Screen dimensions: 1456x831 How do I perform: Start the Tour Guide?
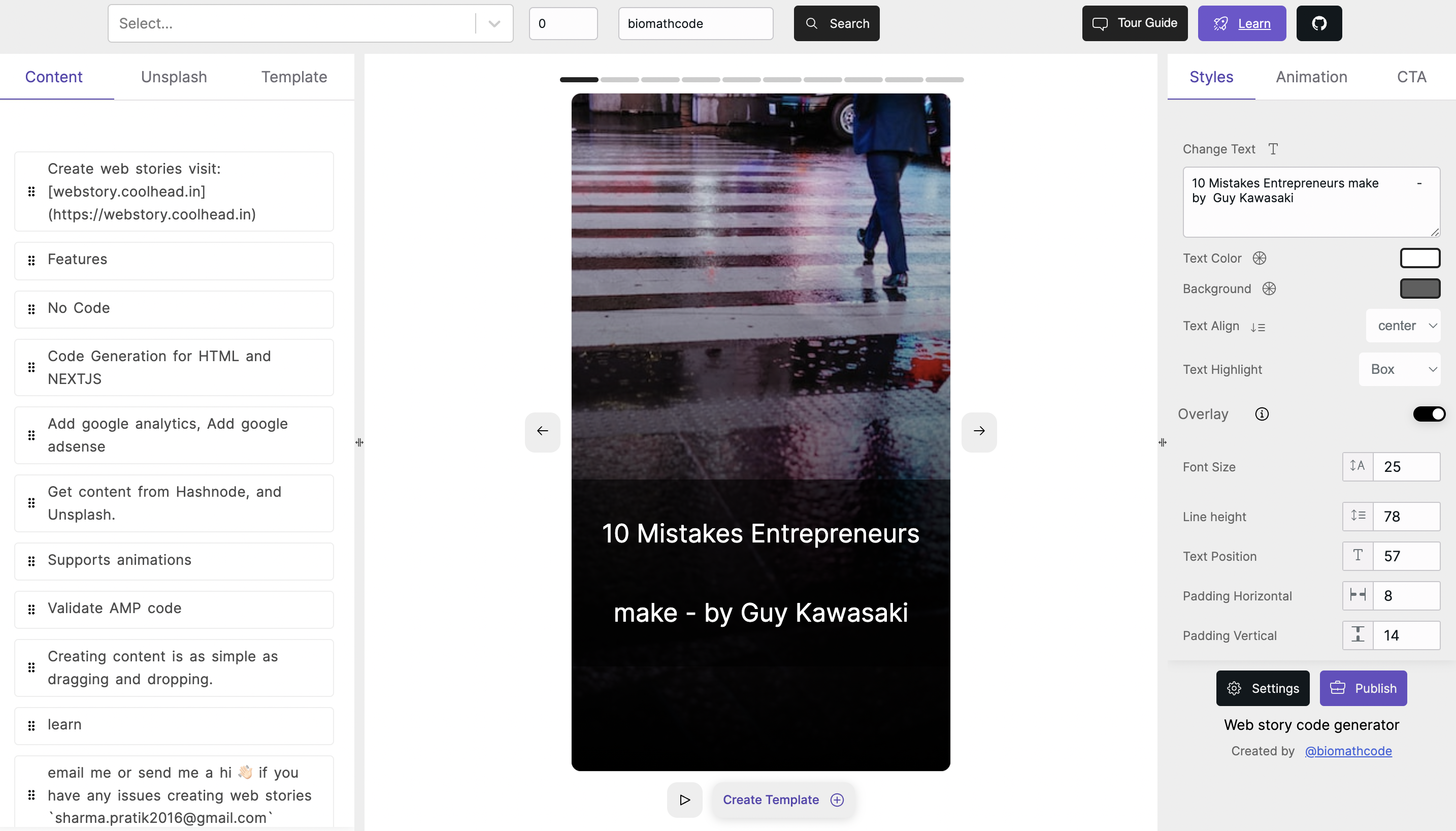click(1134, 23)
